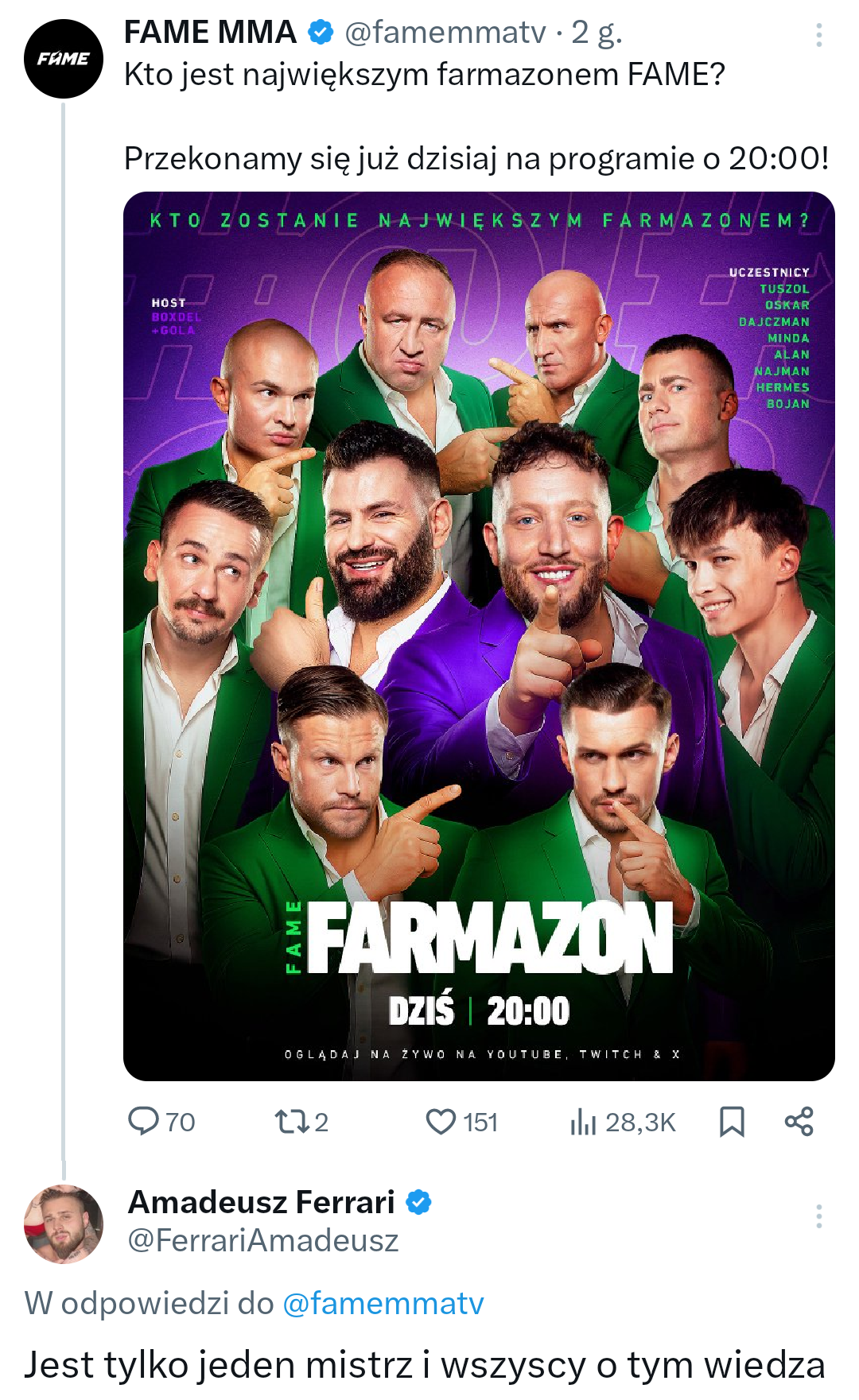Screen dimensions: 859x1400
Task: View tweet analytics bar chart icon
Action: point(583,1122)
